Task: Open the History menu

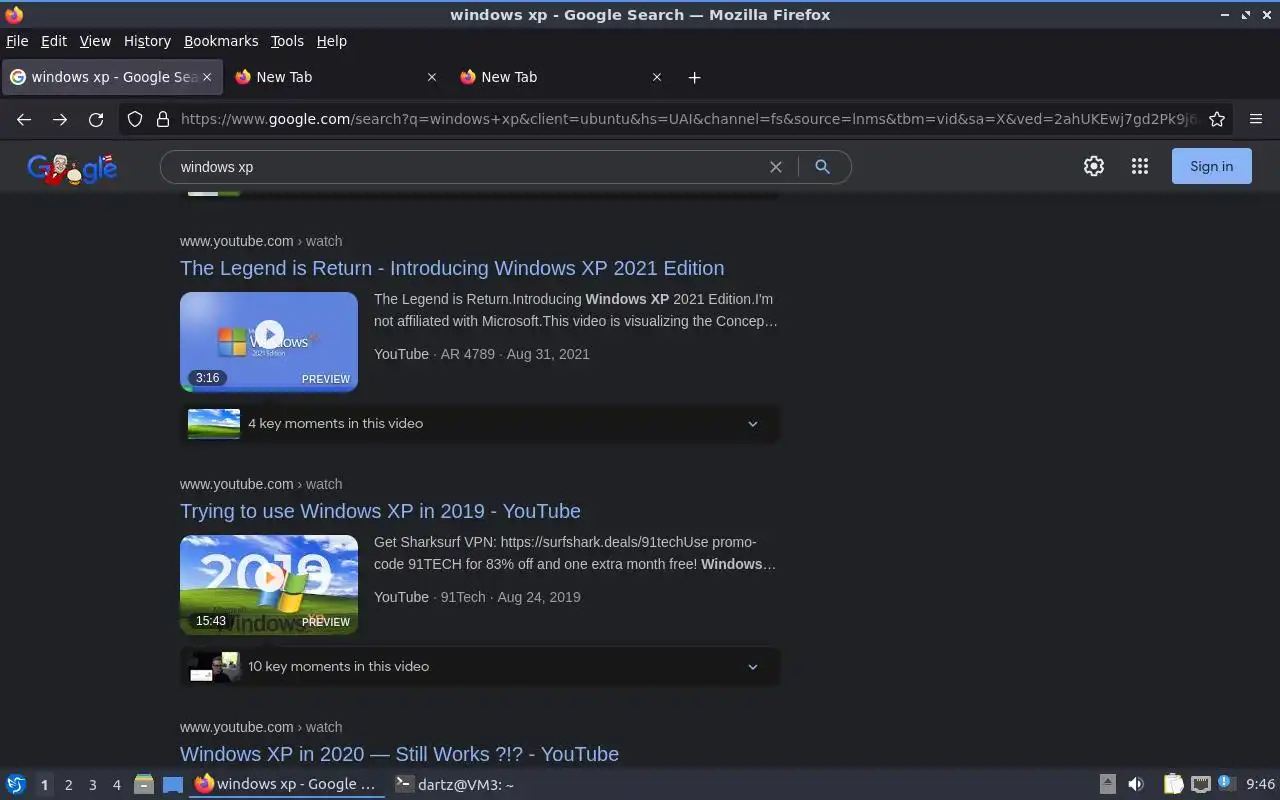Action: 147,41
